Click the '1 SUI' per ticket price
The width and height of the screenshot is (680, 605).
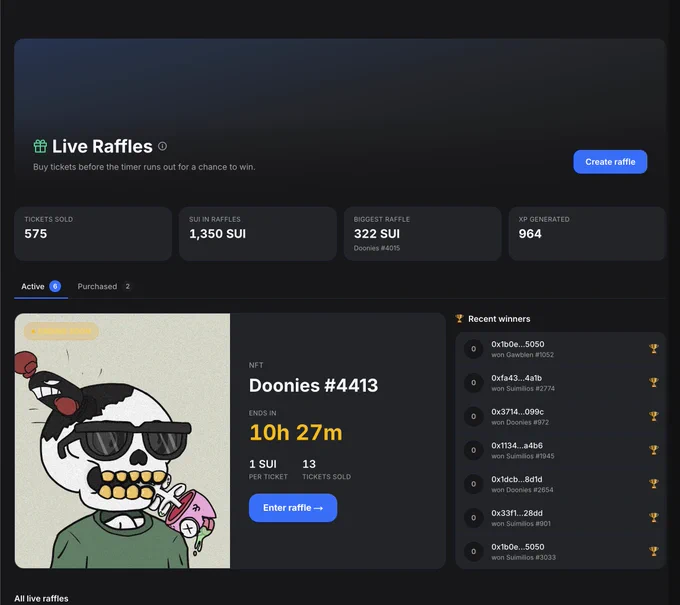pos(263,464)
